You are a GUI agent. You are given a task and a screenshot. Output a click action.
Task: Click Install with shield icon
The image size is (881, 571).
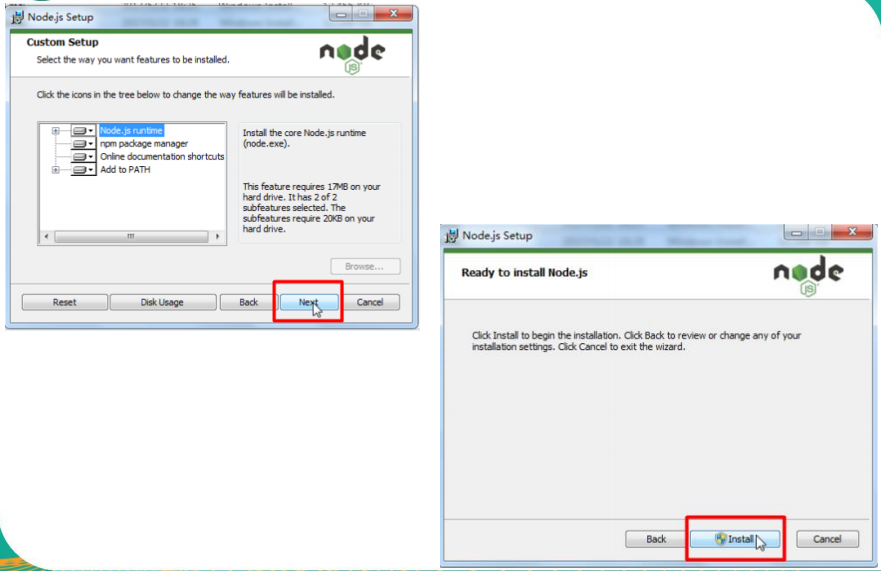tap(735, 539)
